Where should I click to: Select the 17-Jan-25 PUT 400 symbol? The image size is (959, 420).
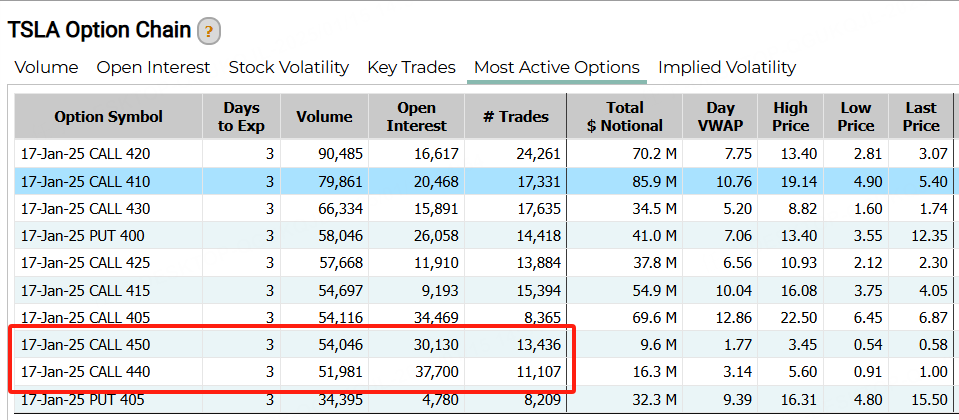tap(83, 236)
